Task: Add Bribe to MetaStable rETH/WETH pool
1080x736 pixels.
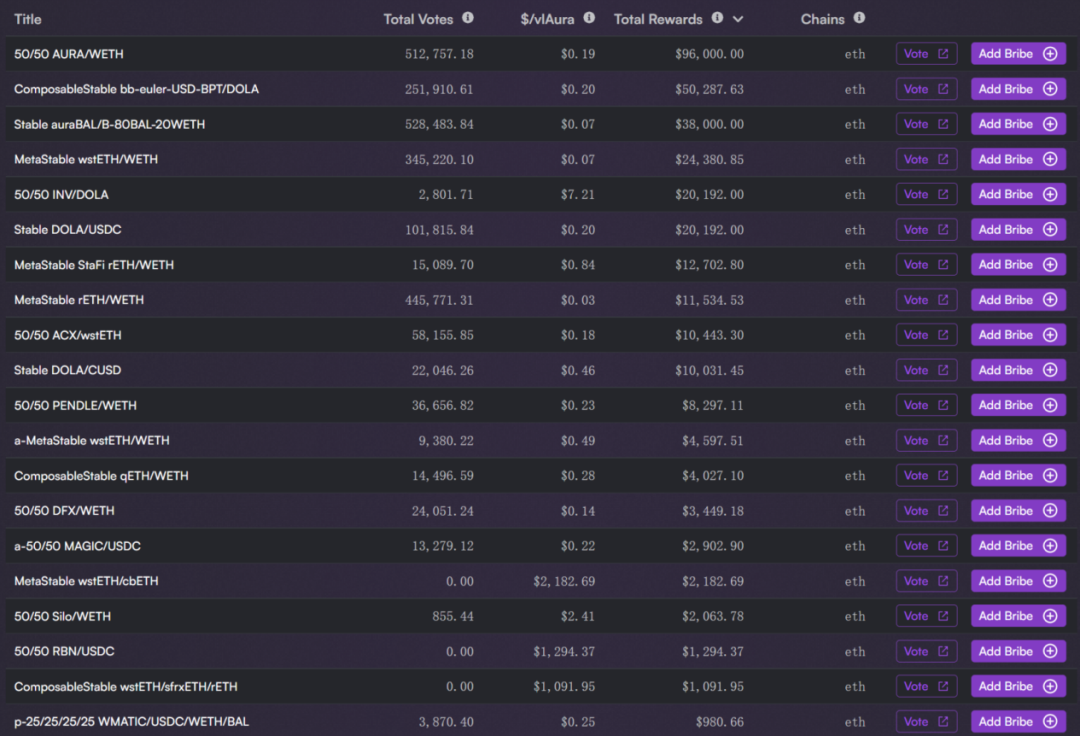Action: click(1017, 300)
